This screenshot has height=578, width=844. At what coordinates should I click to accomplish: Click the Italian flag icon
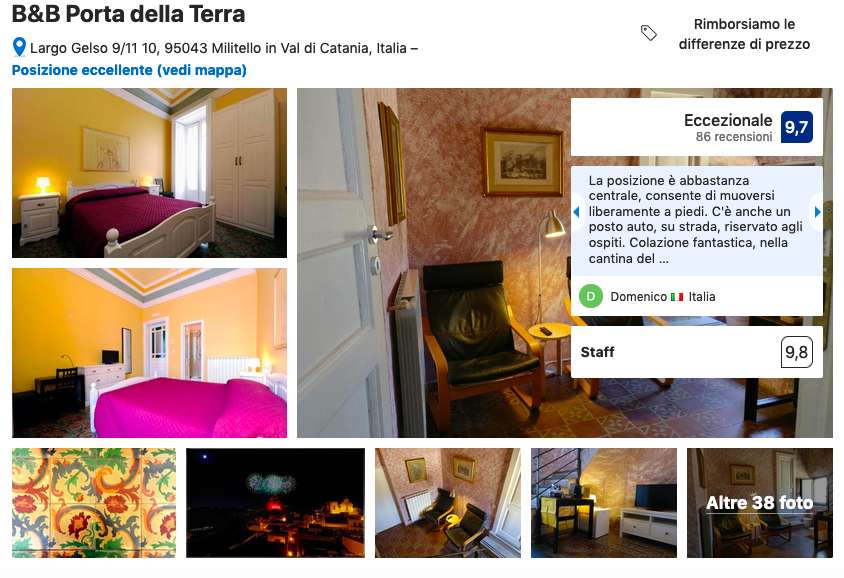tap(677, 297)
